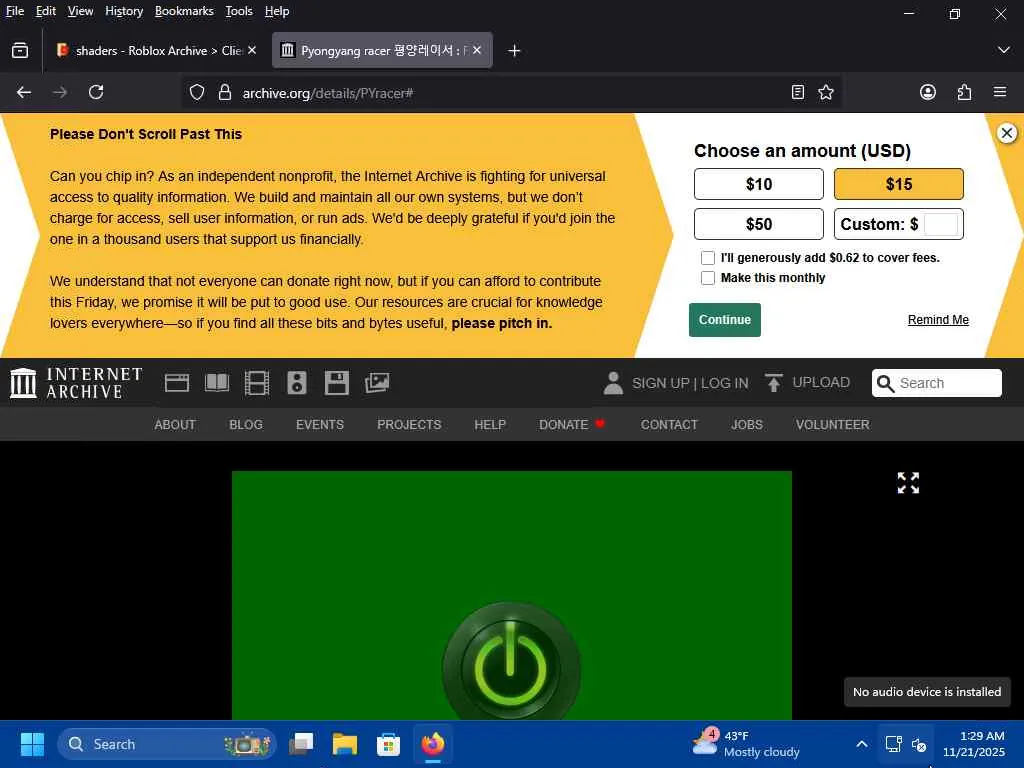Enter fullscreen for the emulator
1024x768 pixels.
908,483
